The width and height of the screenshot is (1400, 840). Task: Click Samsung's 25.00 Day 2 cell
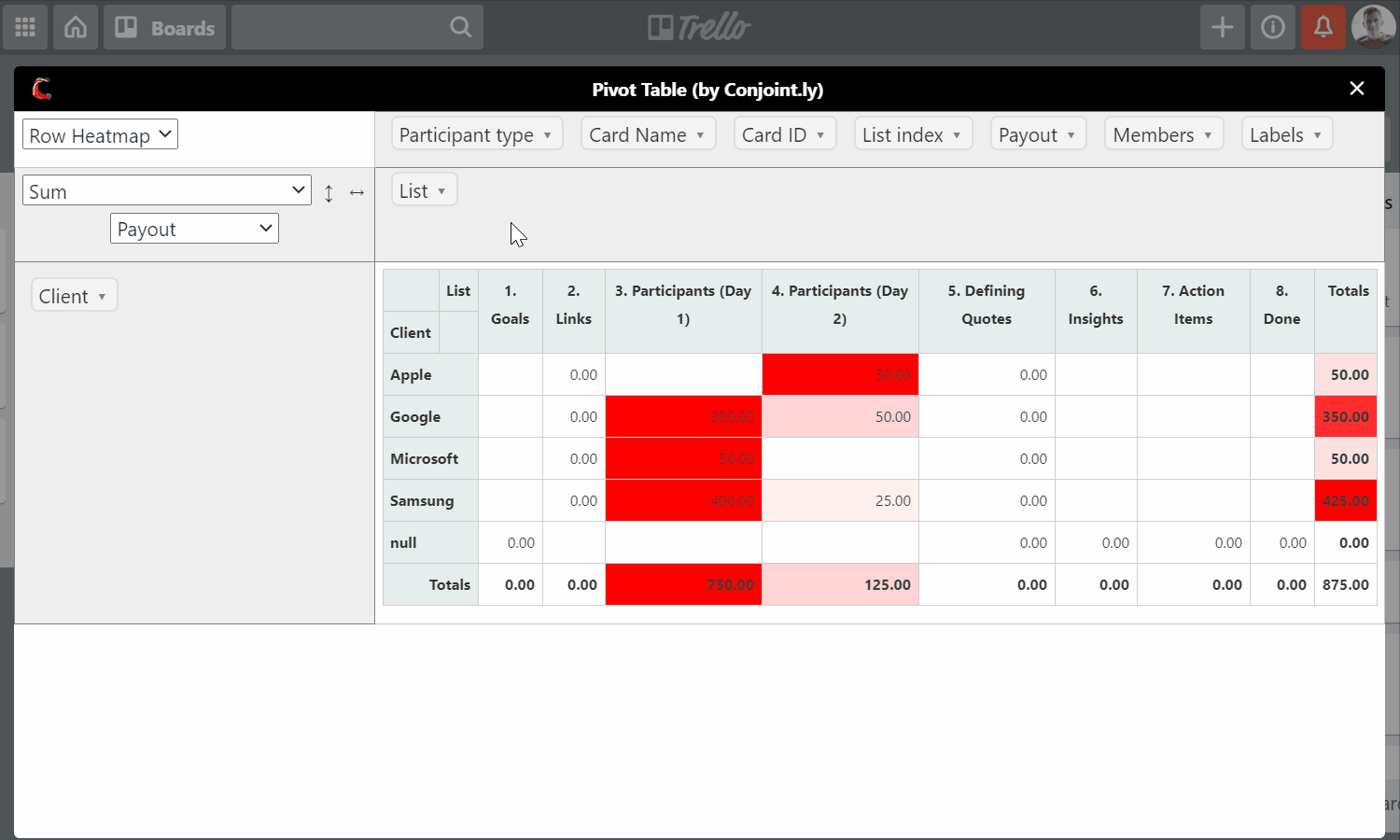pyautogui.click(x=840, y=500)
